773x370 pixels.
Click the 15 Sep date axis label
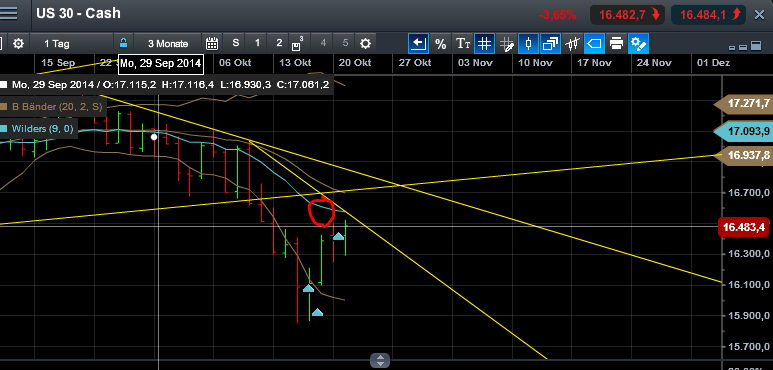pos(58,63)
